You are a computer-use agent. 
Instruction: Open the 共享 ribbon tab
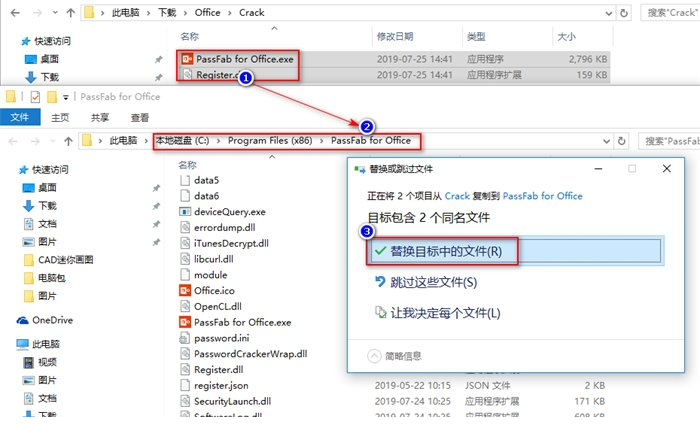pos(100,117)
